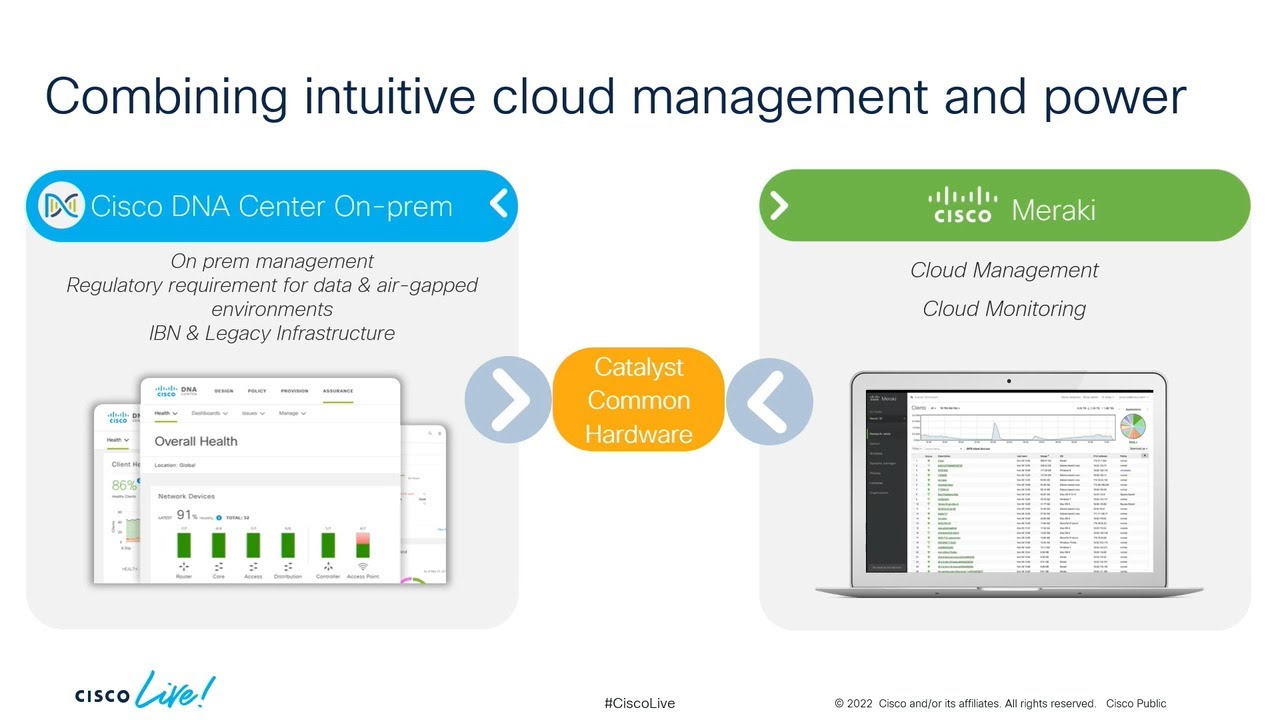This screenshot has height=720, width=1280.
Task: Click the Meraki logo in laptop sidebar
Action: [x=883, y=399]
